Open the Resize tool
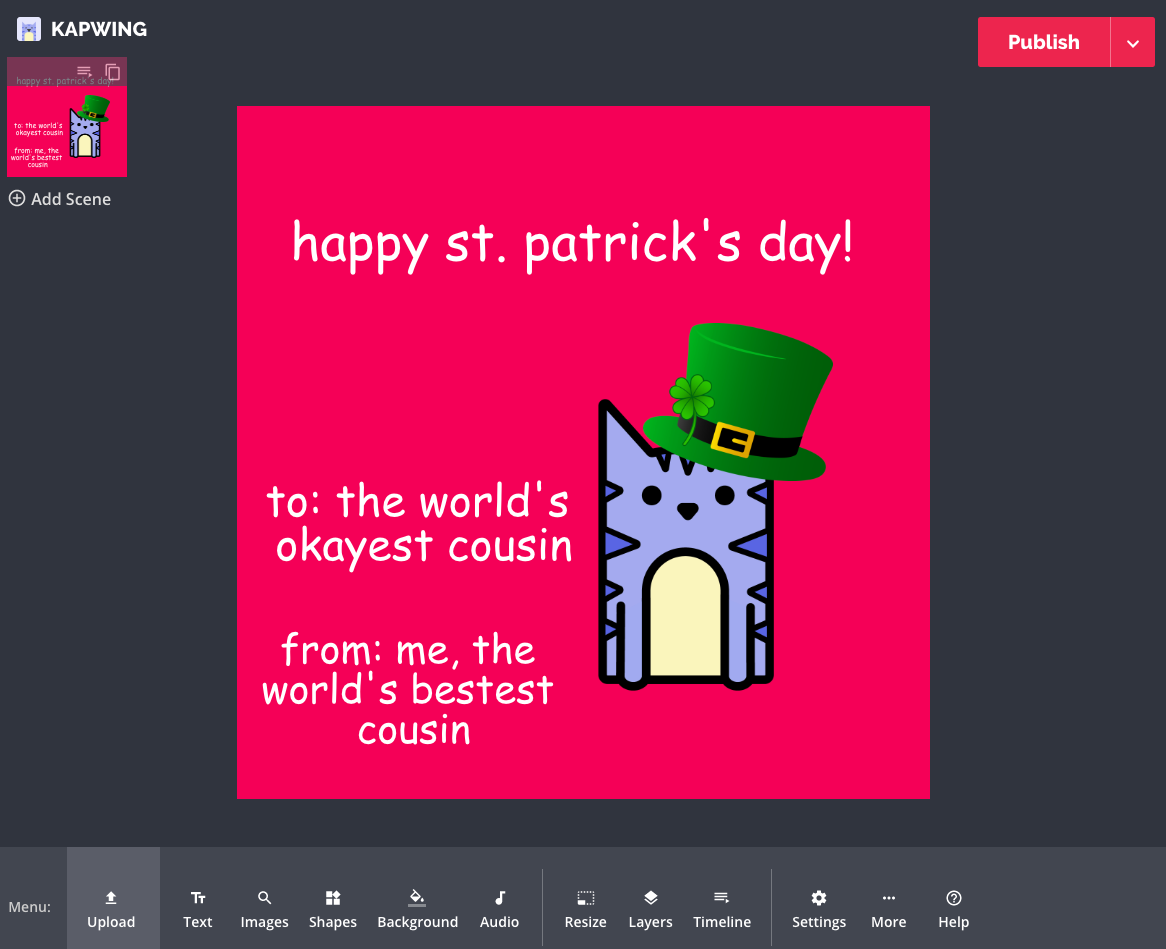Image resolution: width=1166 pixels, height=949 pixels. point(585,908)
